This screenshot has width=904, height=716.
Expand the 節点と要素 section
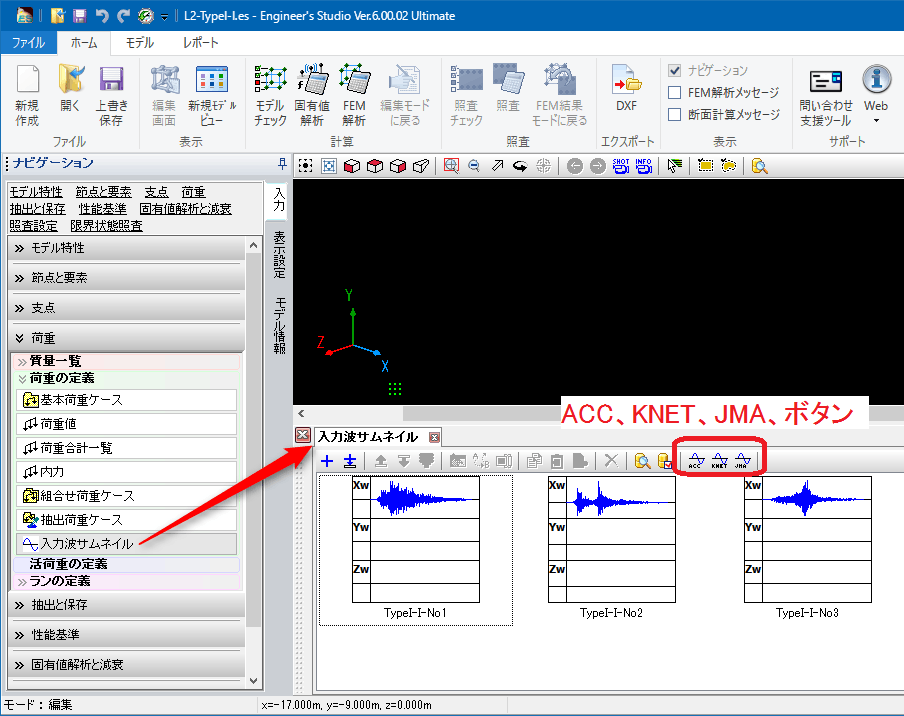pos(127,278)
